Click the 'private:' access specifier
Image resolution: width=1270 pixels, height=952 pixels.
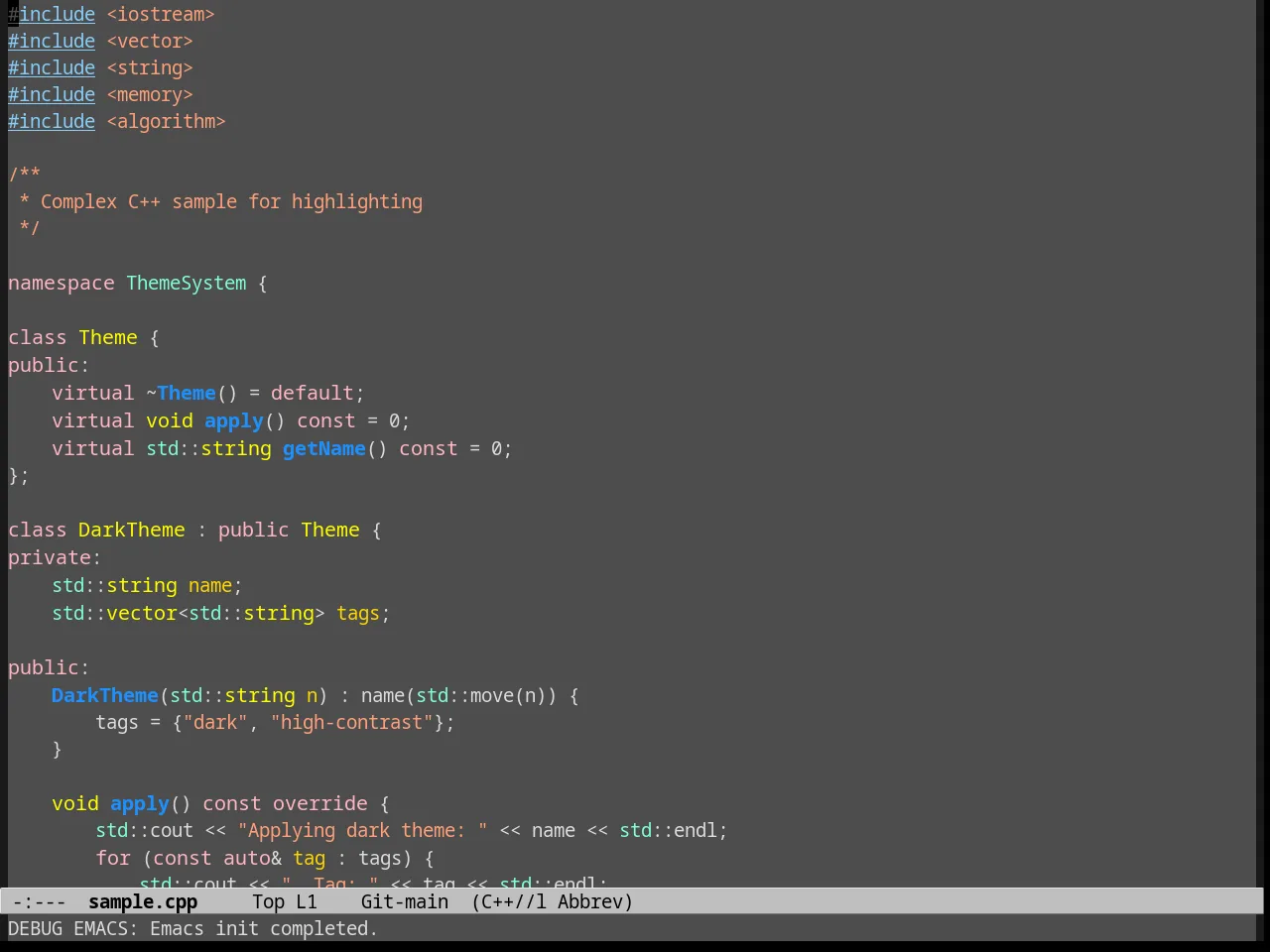click(x=55, y=558)
